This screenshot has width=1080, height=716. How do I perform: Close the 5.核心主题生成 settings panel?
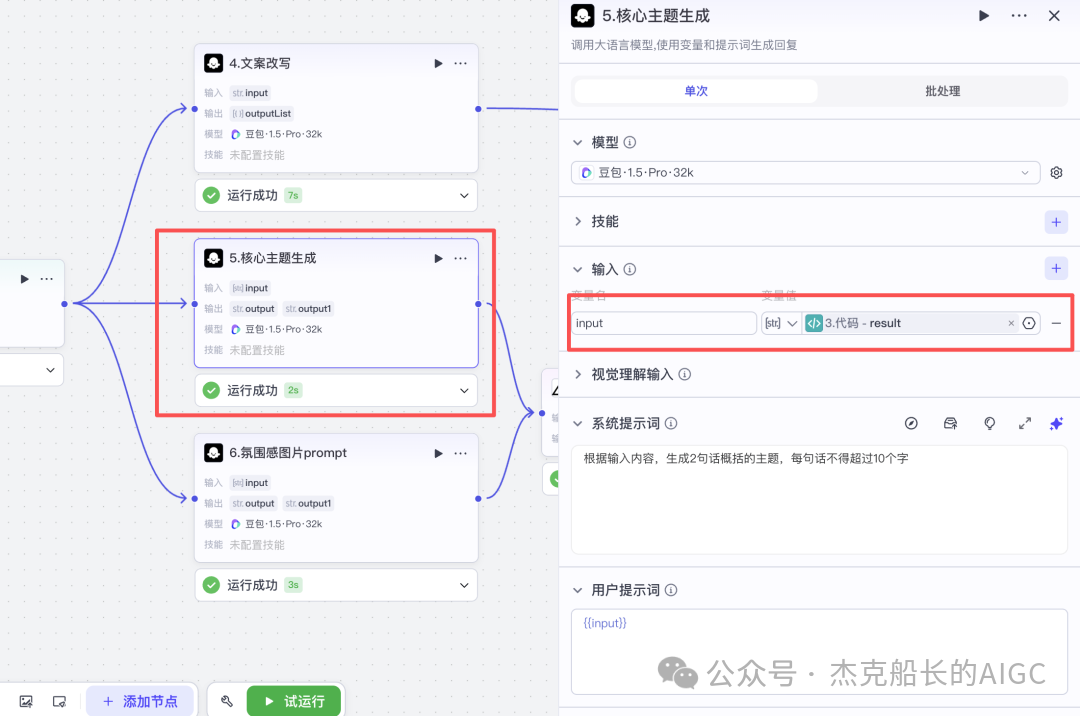[1054, 16]
